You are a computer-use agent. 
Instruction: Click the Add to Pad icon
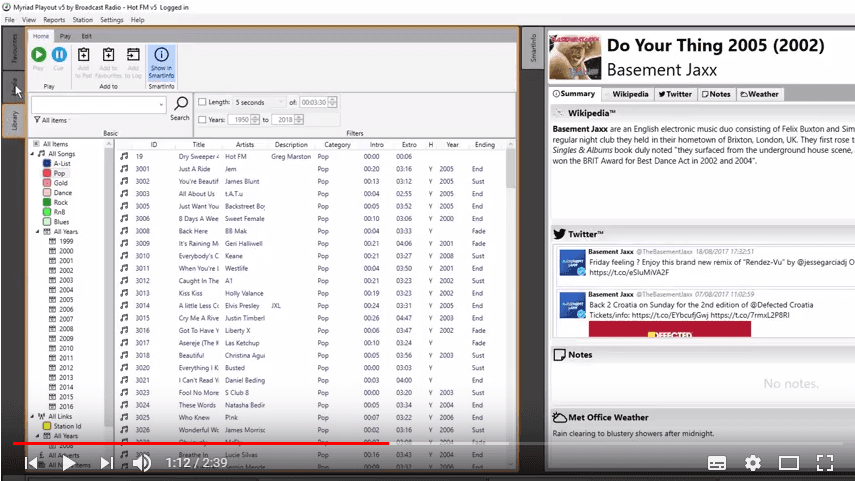(x=83, y=55)
